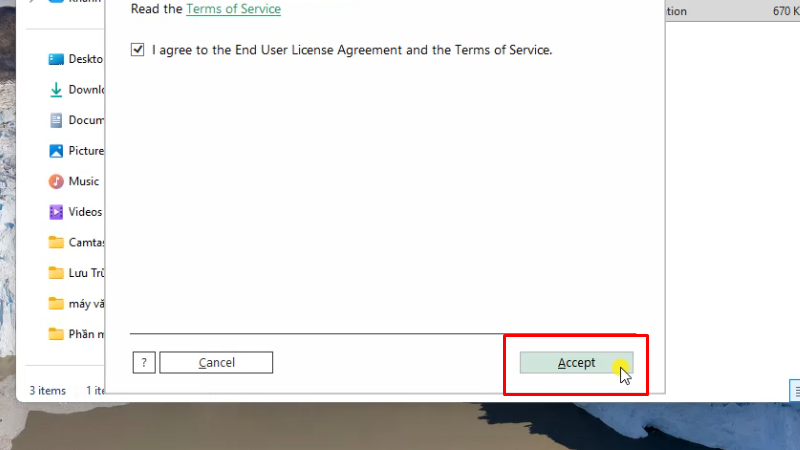Accept the license agreement
Viewport: 800px width, 450px height.
(577, 363)
